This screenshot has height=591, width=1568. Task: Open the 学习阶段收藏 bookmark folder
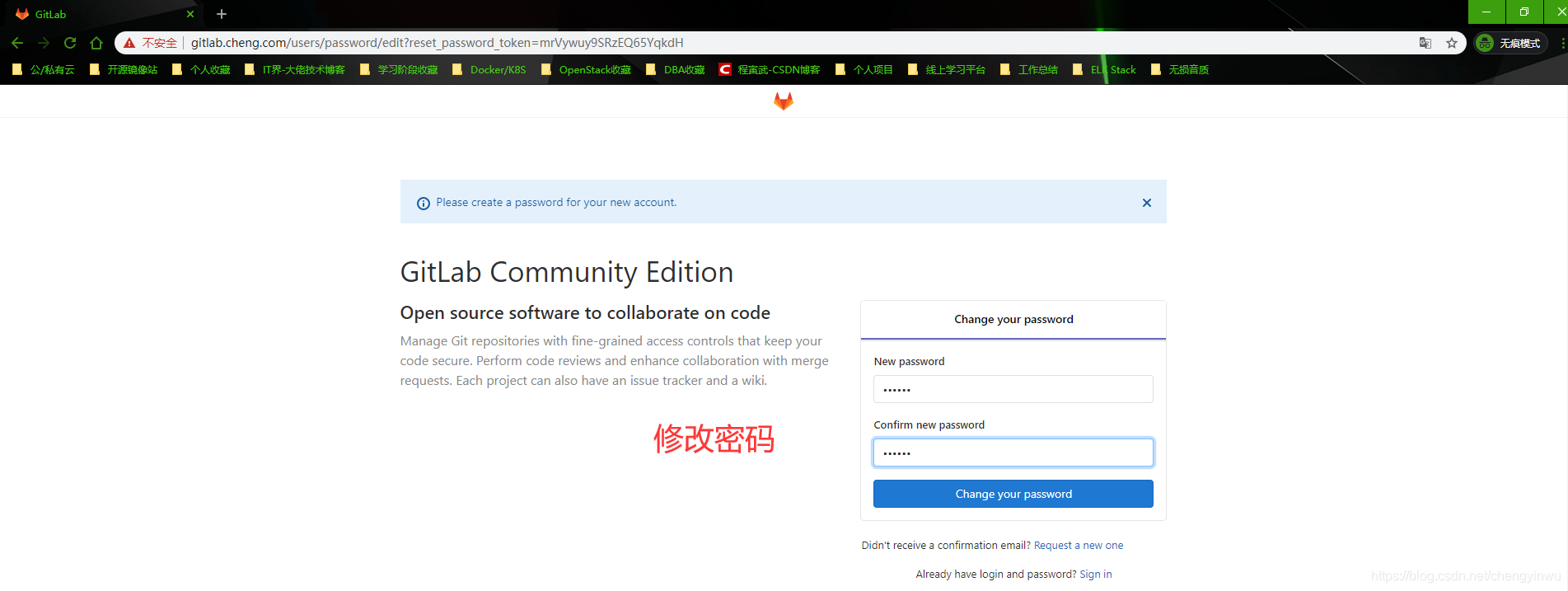click(399, 70)
